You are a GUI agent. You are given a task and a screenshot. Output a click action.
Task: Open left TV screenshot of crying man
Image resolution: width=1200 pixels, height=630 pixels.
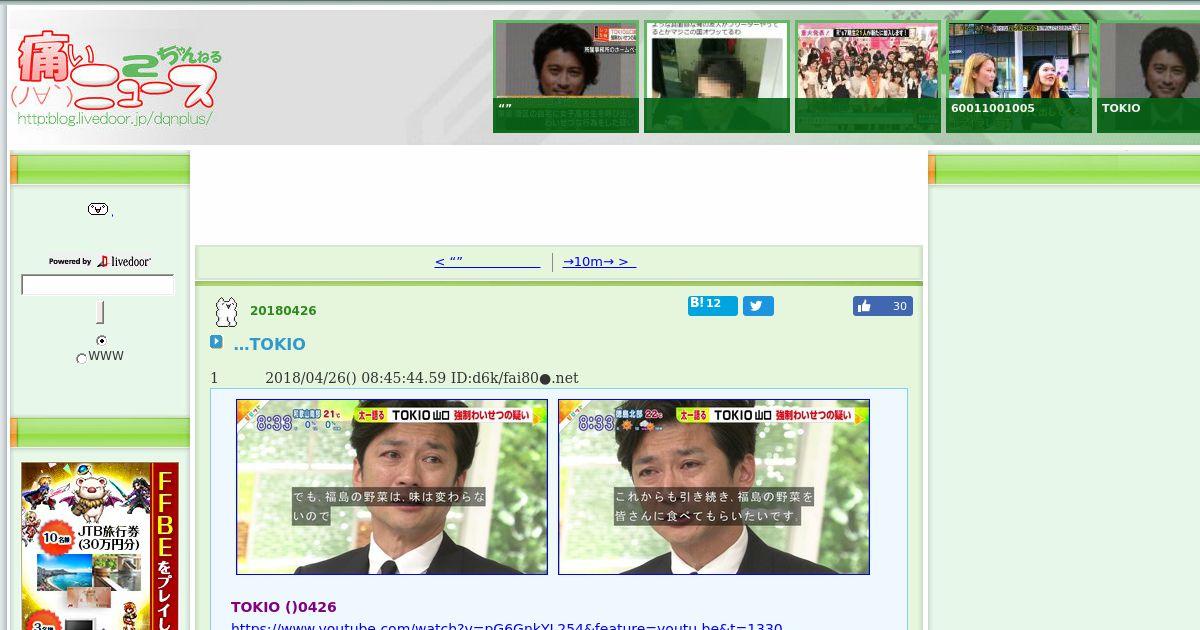click(x=392, y=487)
